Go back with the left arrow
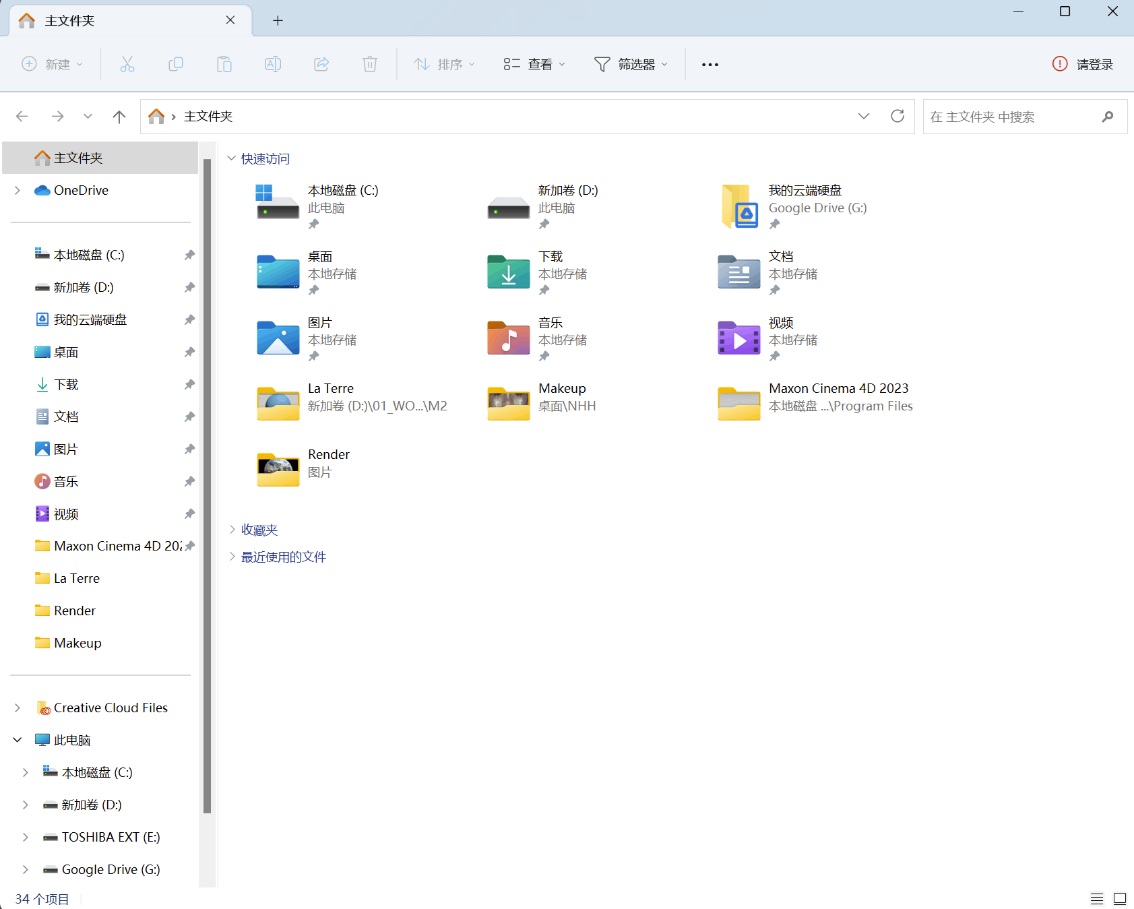The height and width of the screenshot is (909, 1134). click(x=22, y=116)
